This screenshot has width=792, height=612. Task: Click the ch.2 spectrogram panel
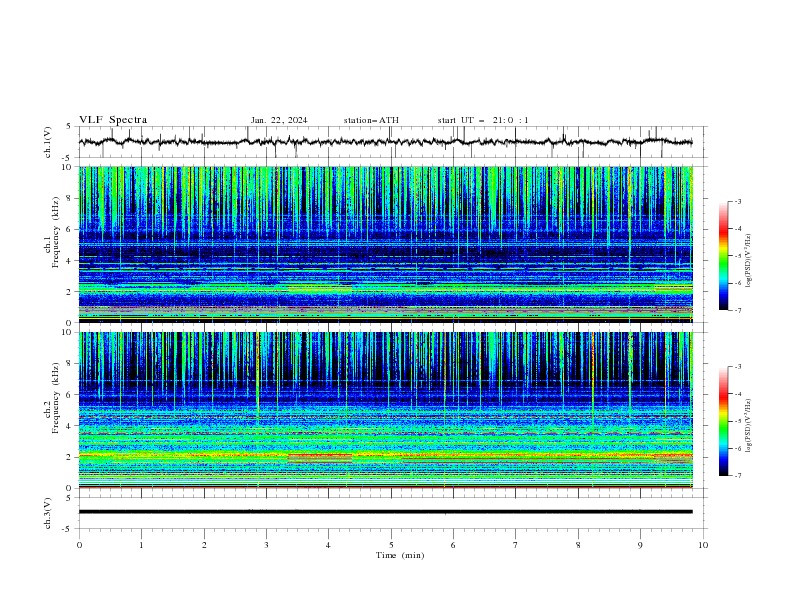click(x=385, y=410)
